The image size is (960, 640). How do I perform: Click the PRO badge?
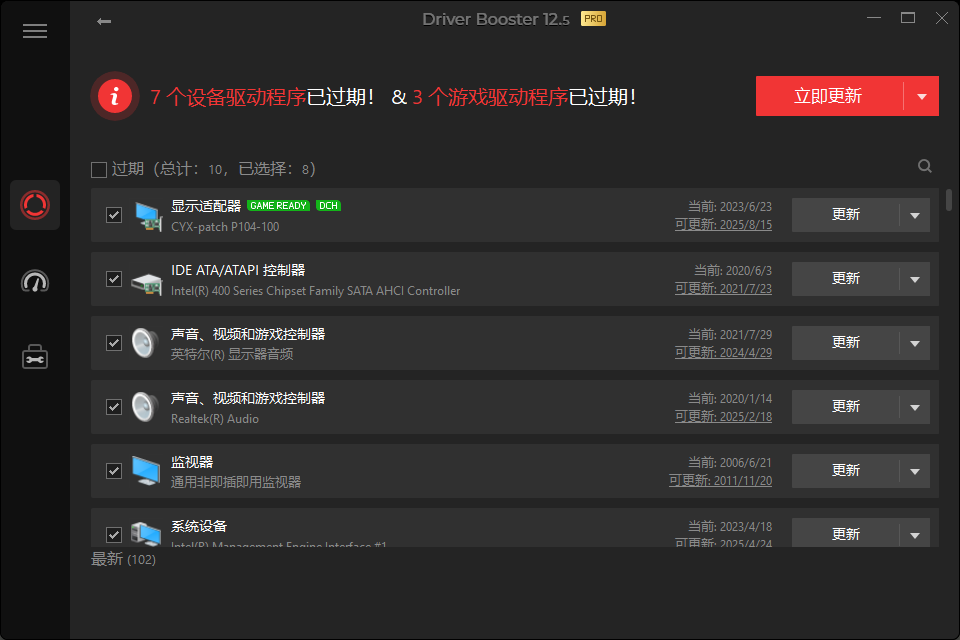pos(593,19)
